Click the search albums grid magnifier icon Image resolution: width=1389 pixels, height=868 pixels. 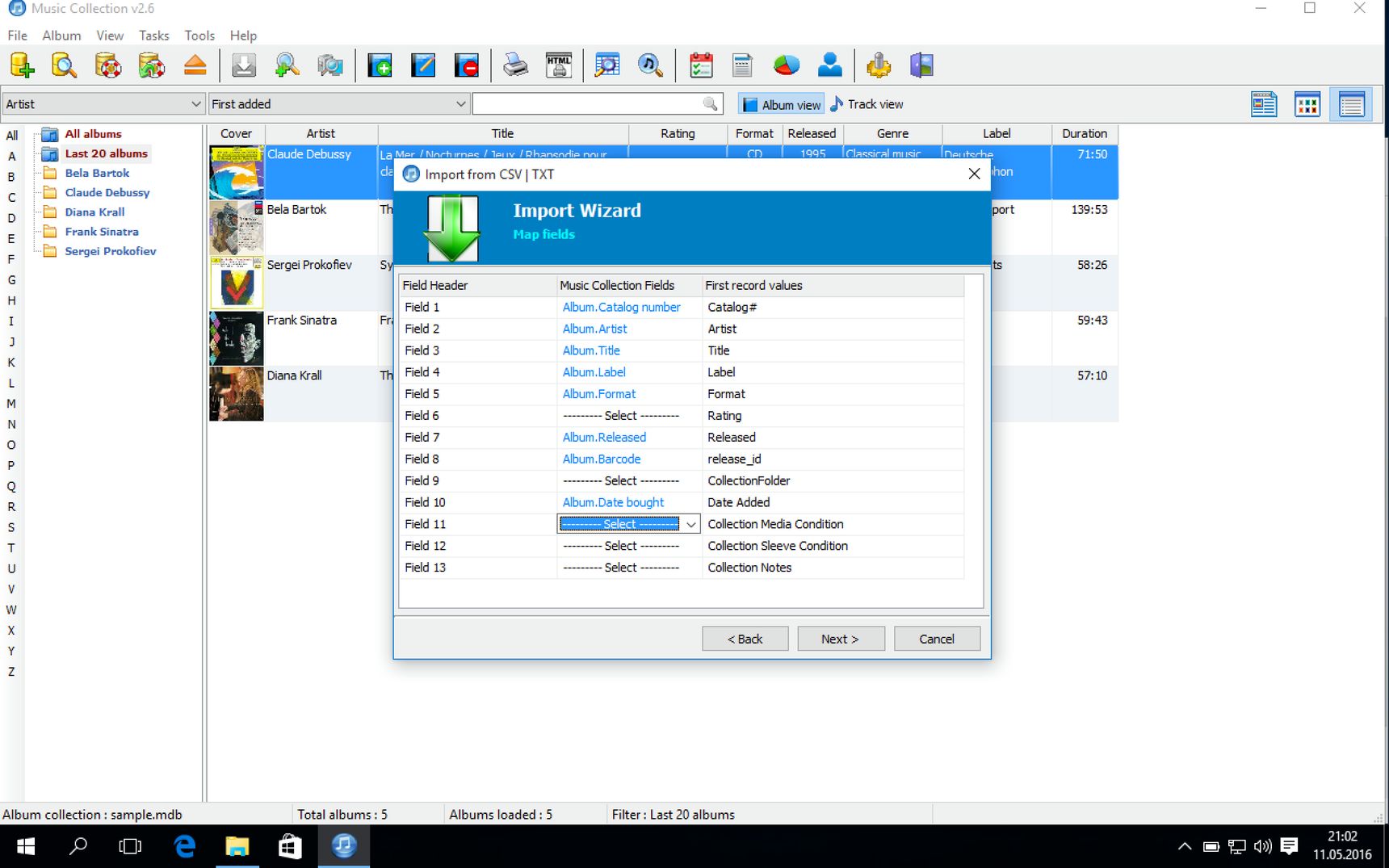[607, 65]
